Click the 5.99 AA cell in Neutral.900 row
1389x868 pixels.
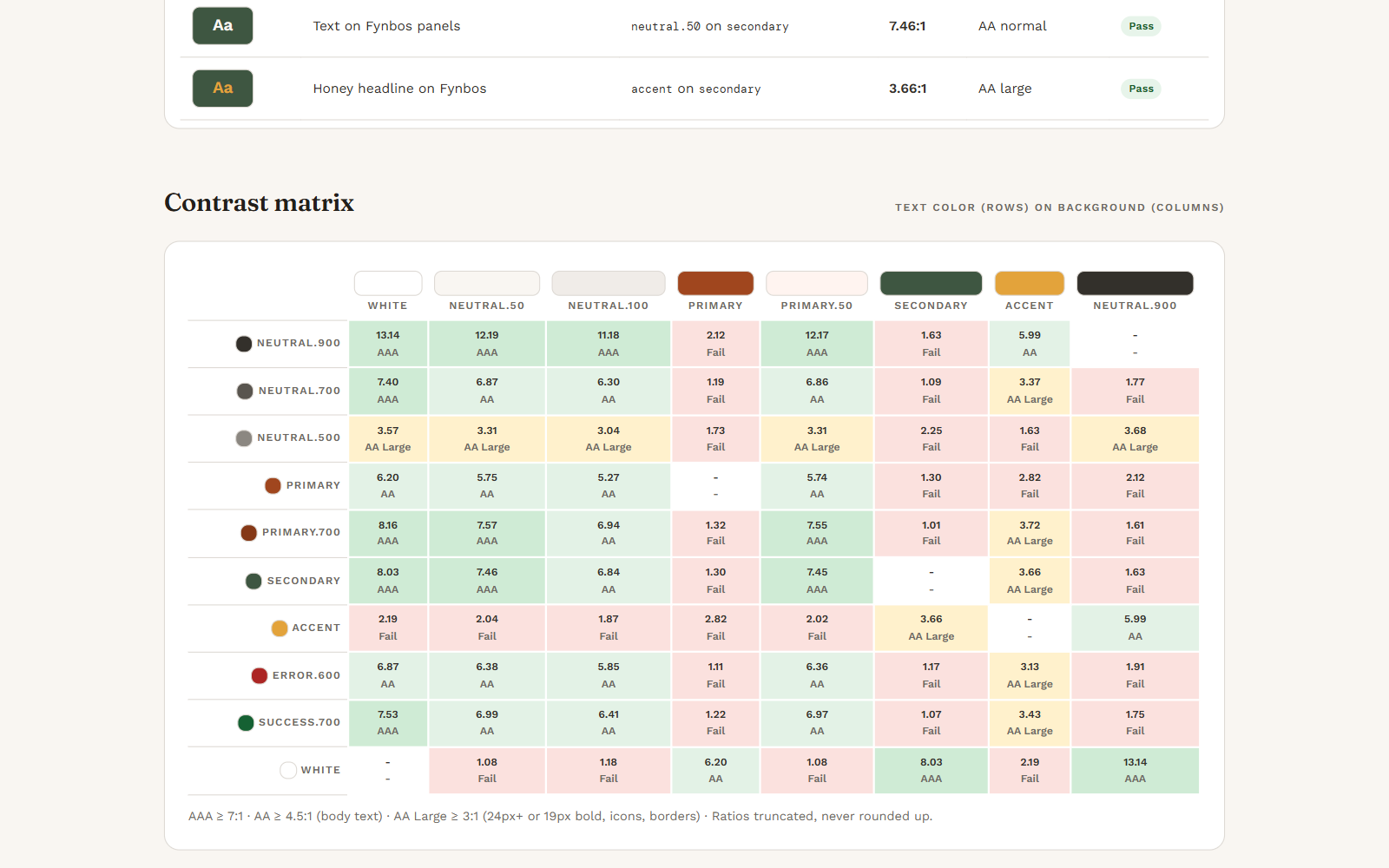(1030, 344)
